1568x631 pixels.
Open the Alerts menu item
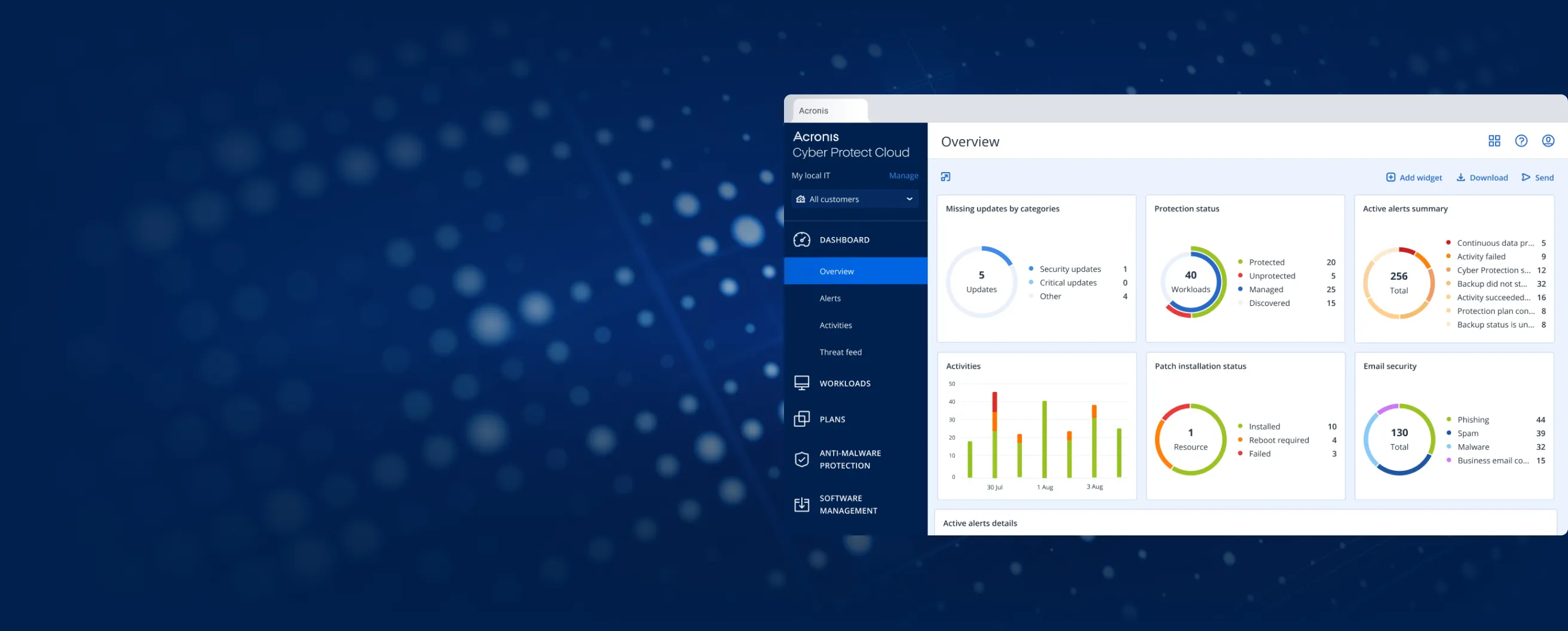point(829,298)
